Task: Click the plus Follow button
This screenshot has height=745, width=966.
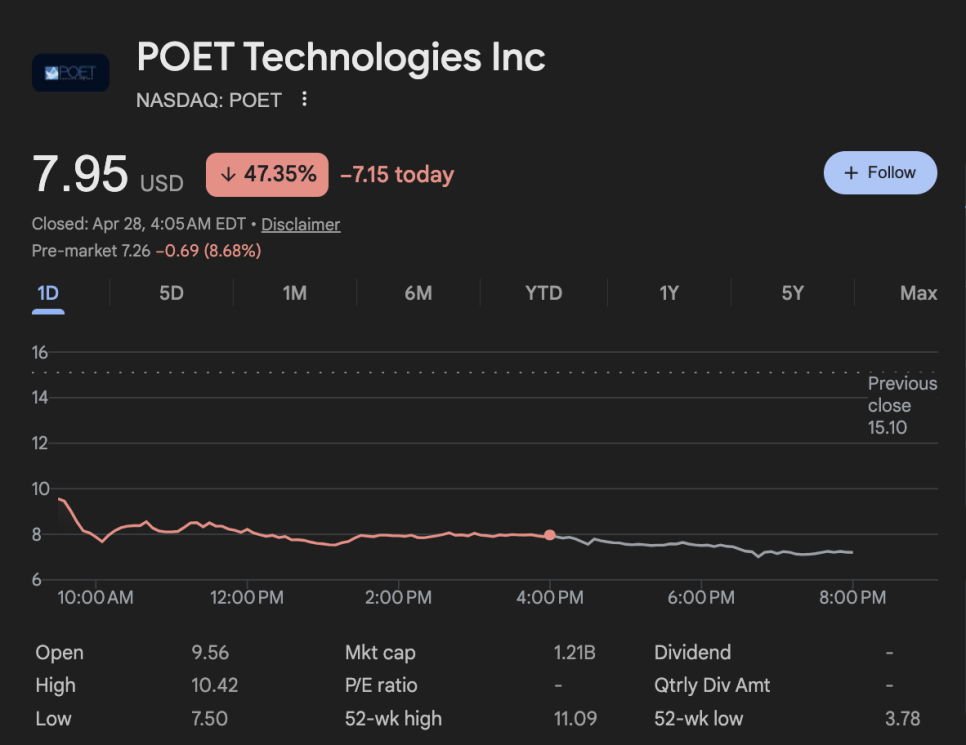Action: (880, 173)
